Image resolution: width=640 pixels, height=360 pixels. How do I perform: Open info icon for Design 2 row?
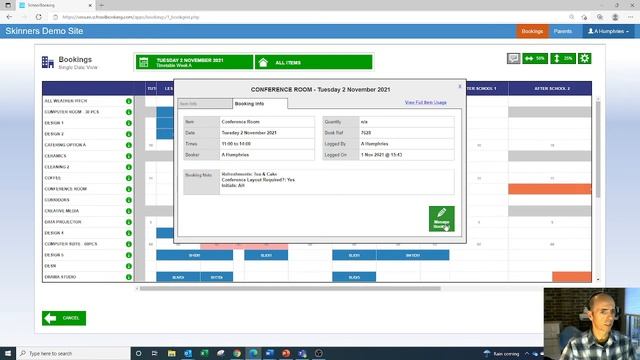point(129,134)
